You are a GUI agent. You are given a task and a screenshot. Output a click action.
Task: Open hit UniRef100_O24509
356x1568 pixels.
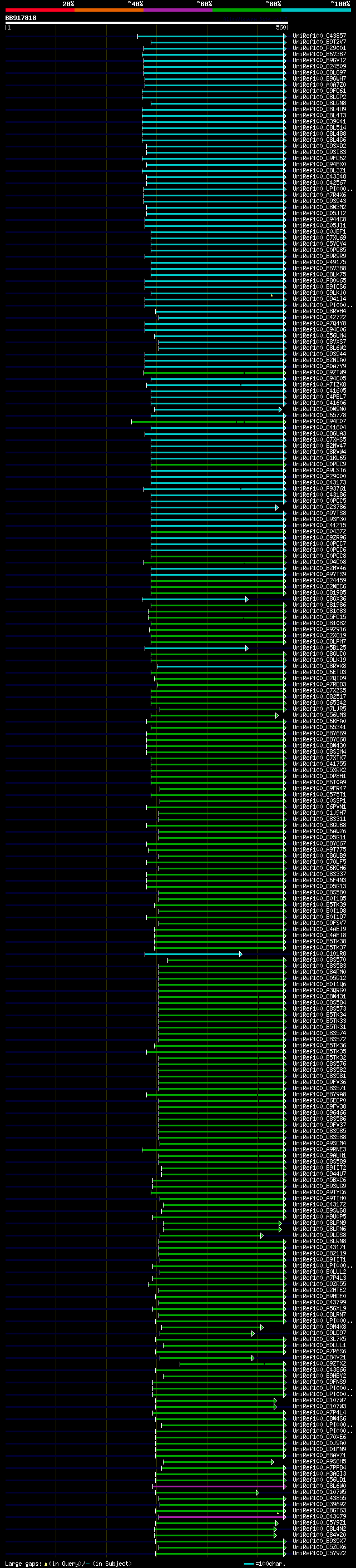[x=319, y=66]
